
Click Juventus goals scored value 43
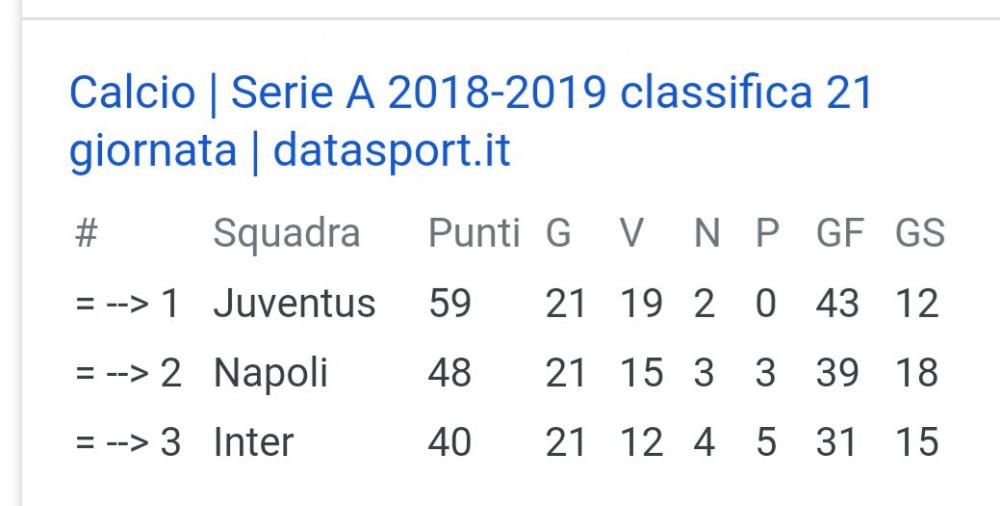[x=837, y=303]
